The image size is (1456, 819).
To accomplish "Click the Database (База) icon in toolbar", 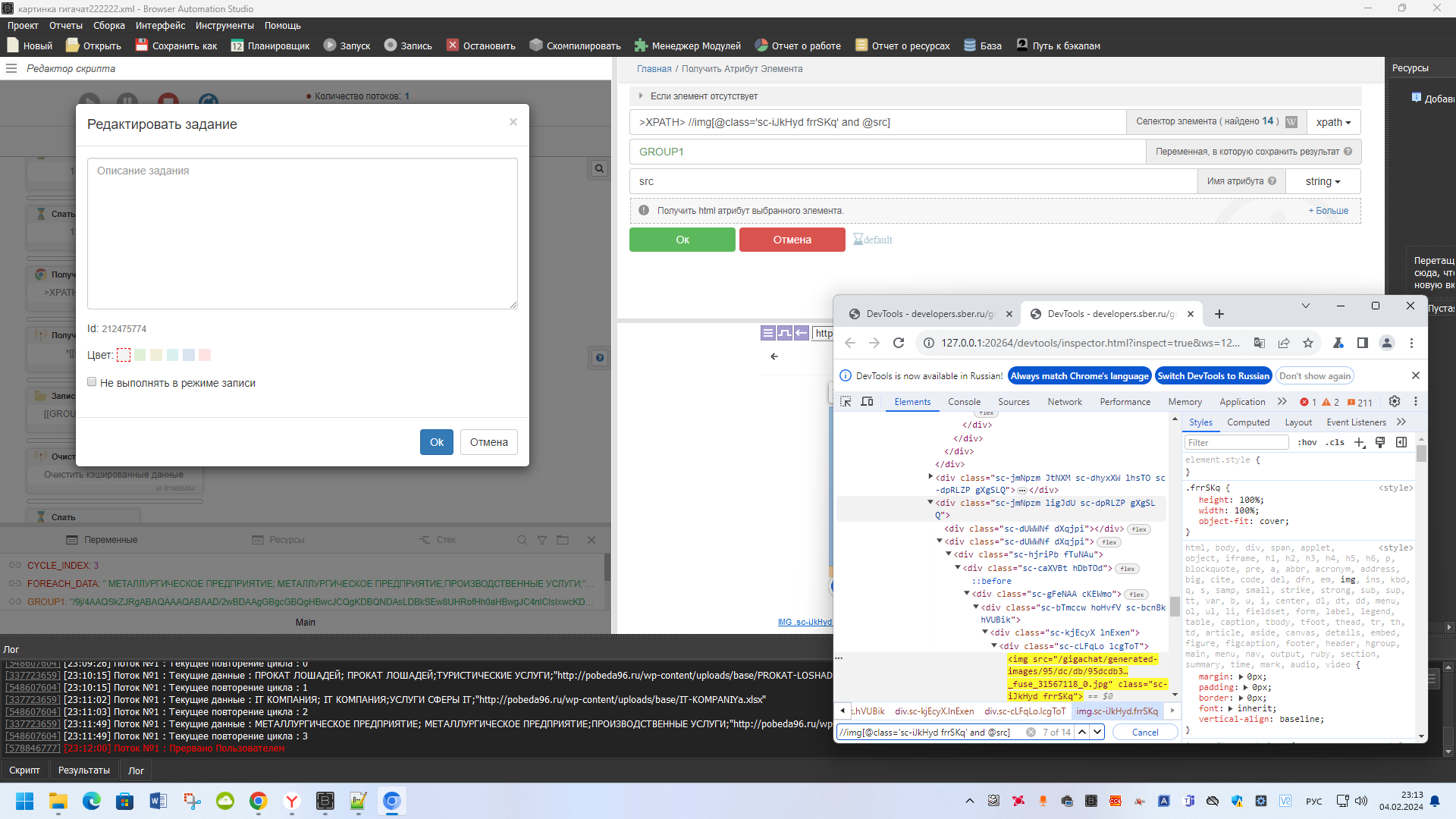I will (x=969, y=45).
